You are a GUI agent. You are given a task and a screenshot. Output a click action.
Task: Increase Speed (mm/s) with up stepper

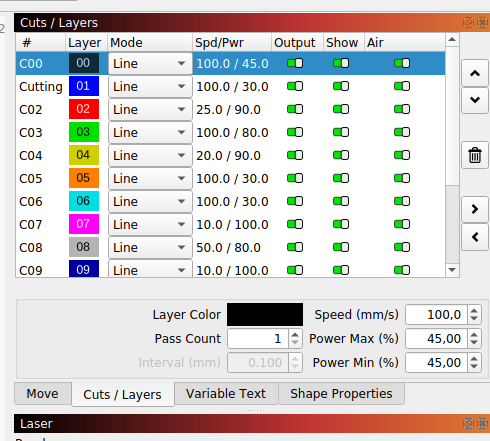474,311
